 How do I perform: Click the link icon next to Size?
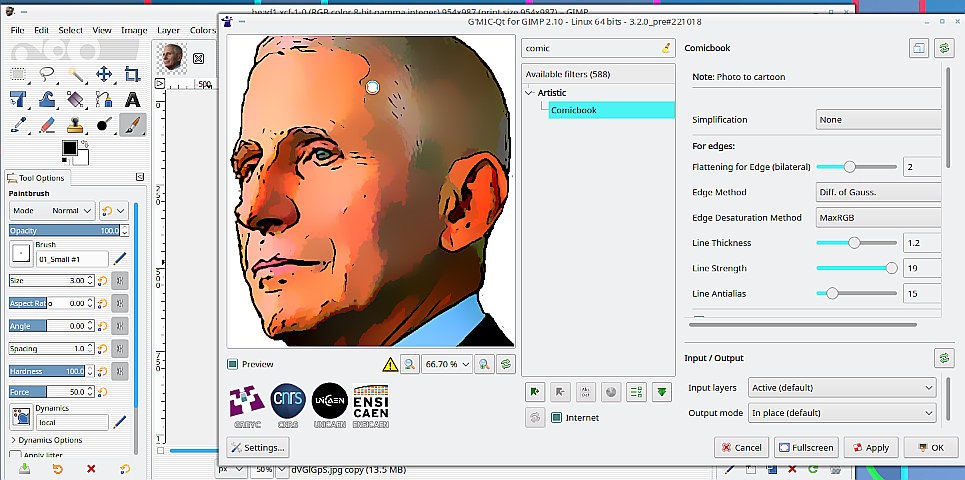[120, 281]
